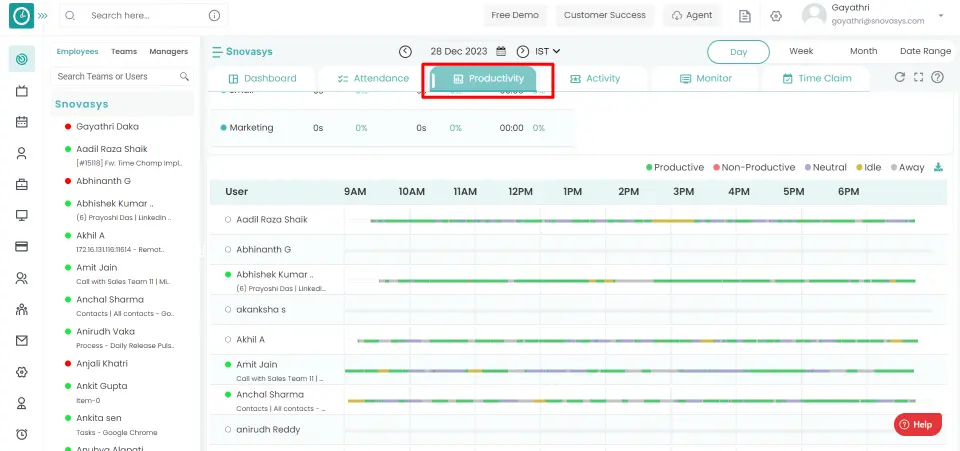Open the briefcase sidebar icon
Screen dimensions: 960x451
pyautogui.click(x=21, y=184)
